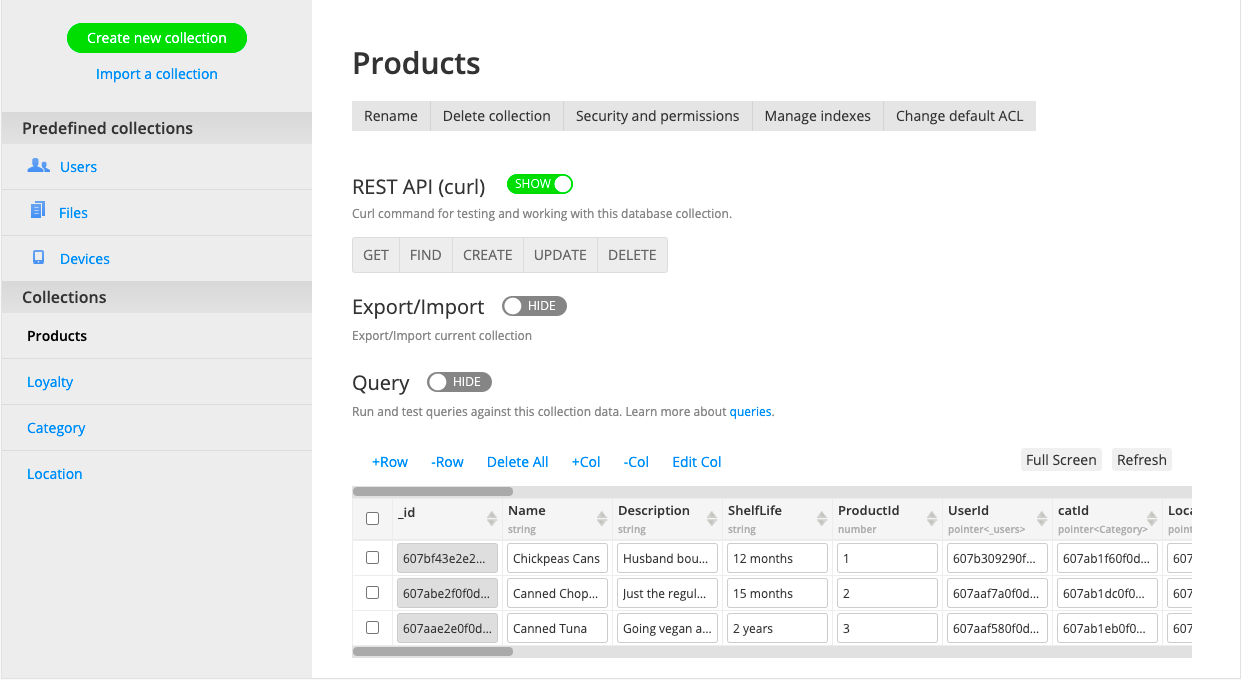This screenshot has width=1241, height=680.
Task: Sort by the catId column arrows
Action: click(1151, 518)
